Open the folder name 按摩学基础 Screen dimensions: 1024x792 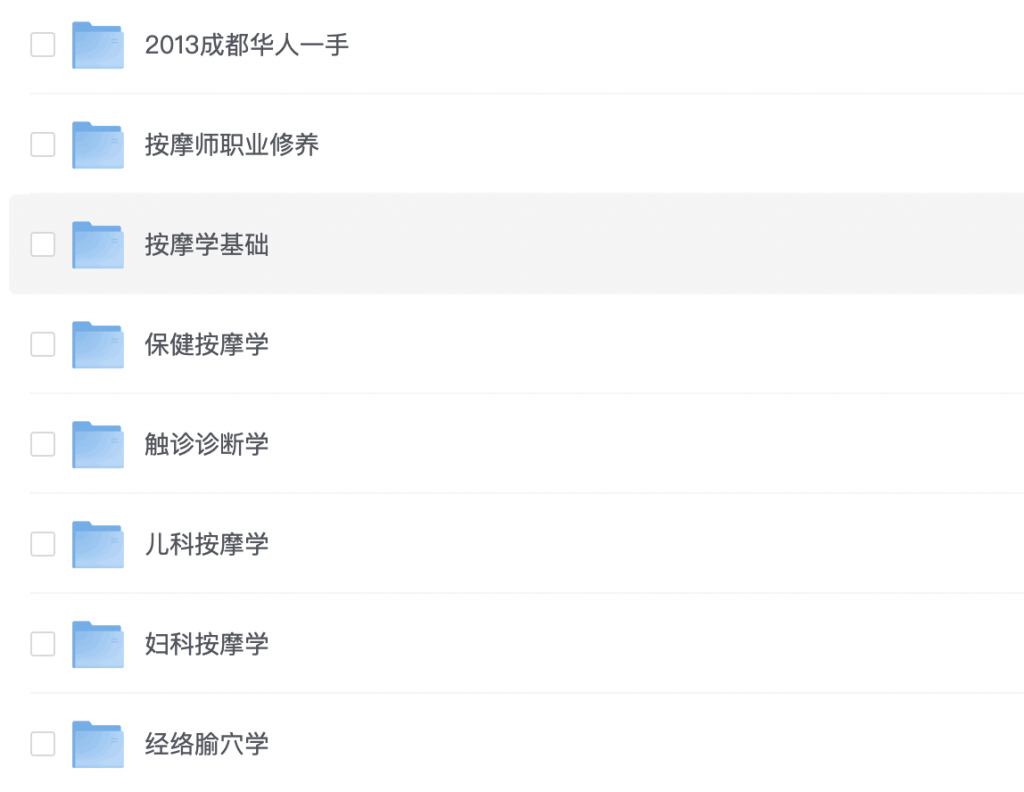[207, 245]
